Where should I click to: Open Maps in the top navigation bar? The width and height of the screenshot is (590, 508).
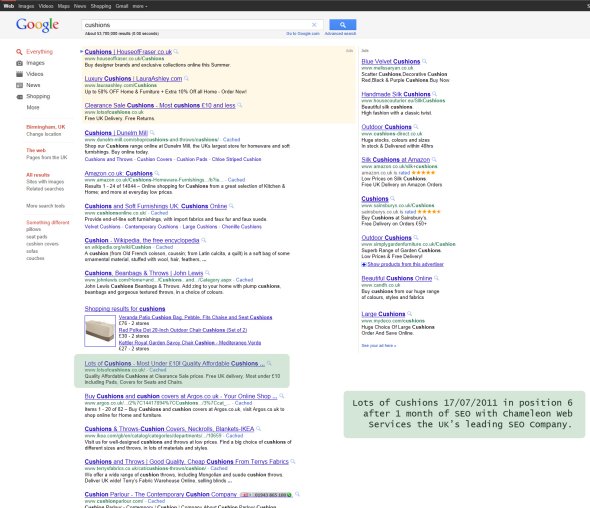click(64, 6)
